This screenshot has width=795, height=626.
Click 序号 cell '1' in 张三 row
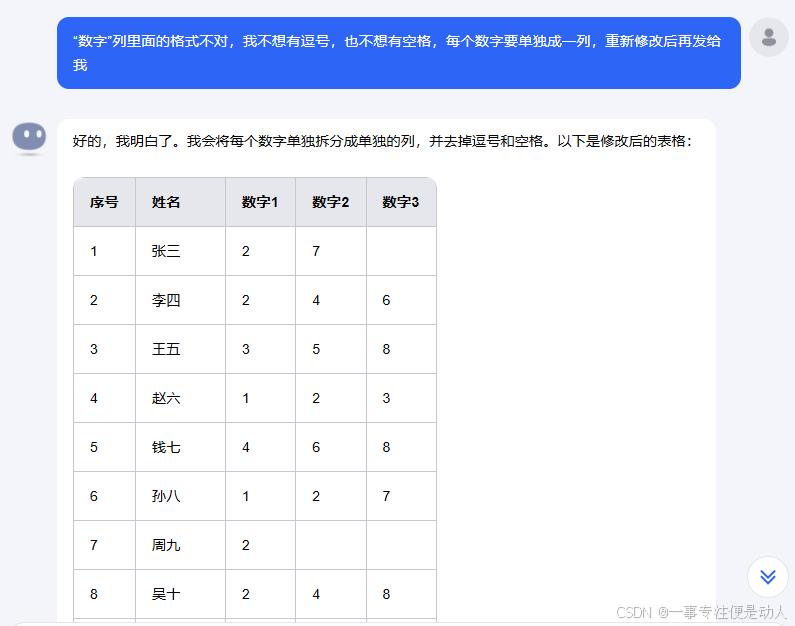coord(104,251)
